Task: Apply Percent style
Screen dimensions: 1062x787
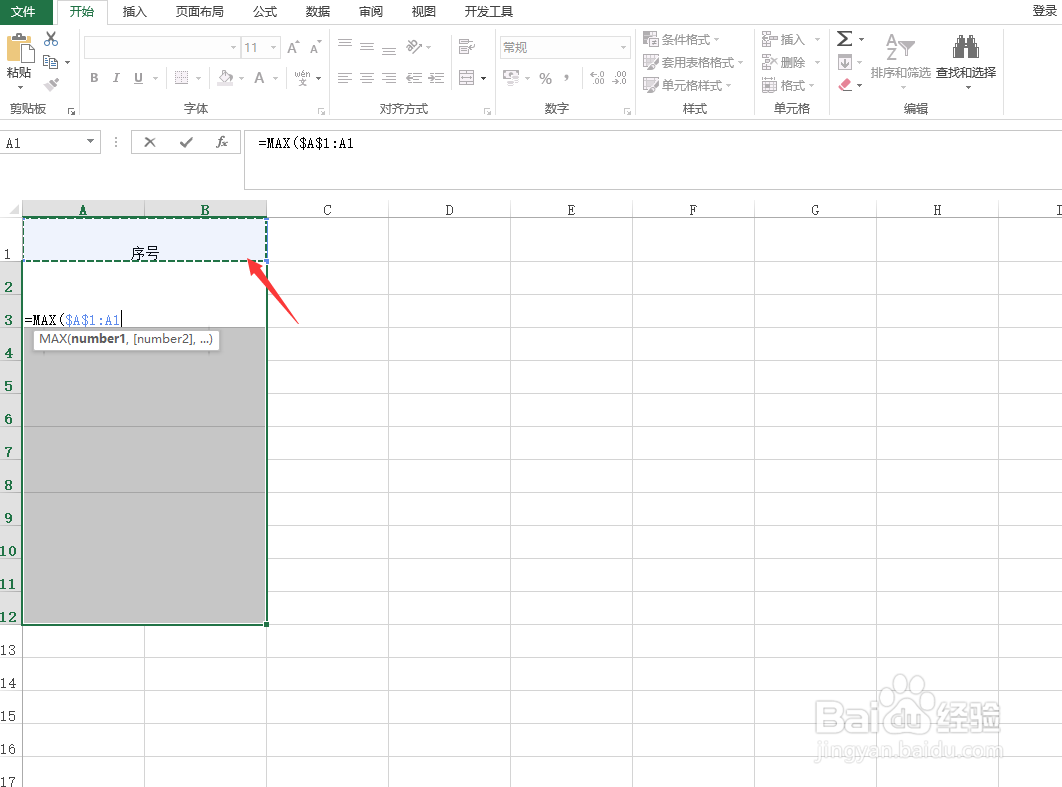Action: tap(545, 79)
